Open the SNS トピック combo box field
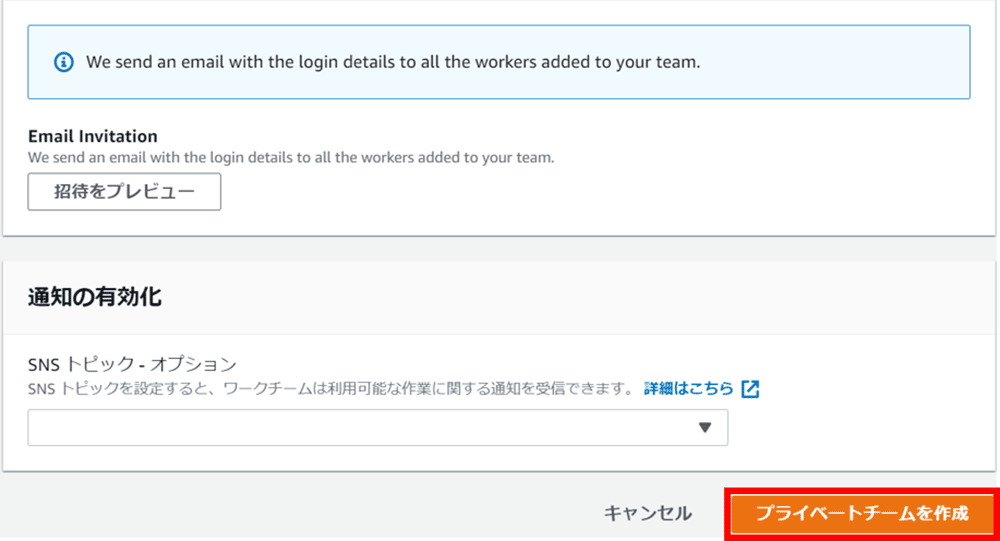Image resolution: width=1000 pixels, height=541 pixels. (x=360, y=427)
